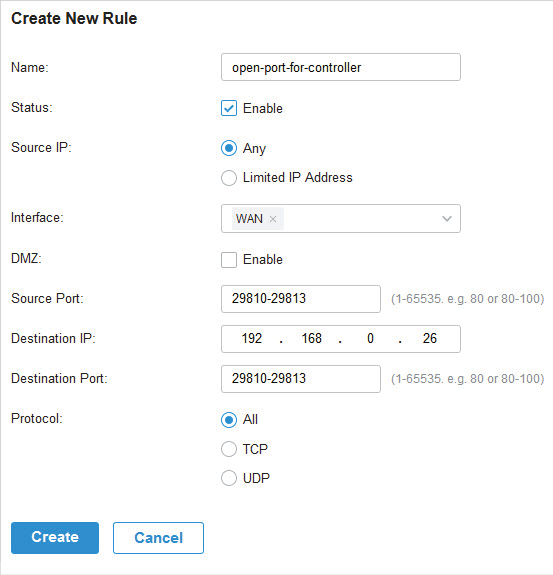Screen dimensions: 553x575
Task: Focus the Name field with open-port-for-controller
Action: pyautogui.click(x=341, y=67)
